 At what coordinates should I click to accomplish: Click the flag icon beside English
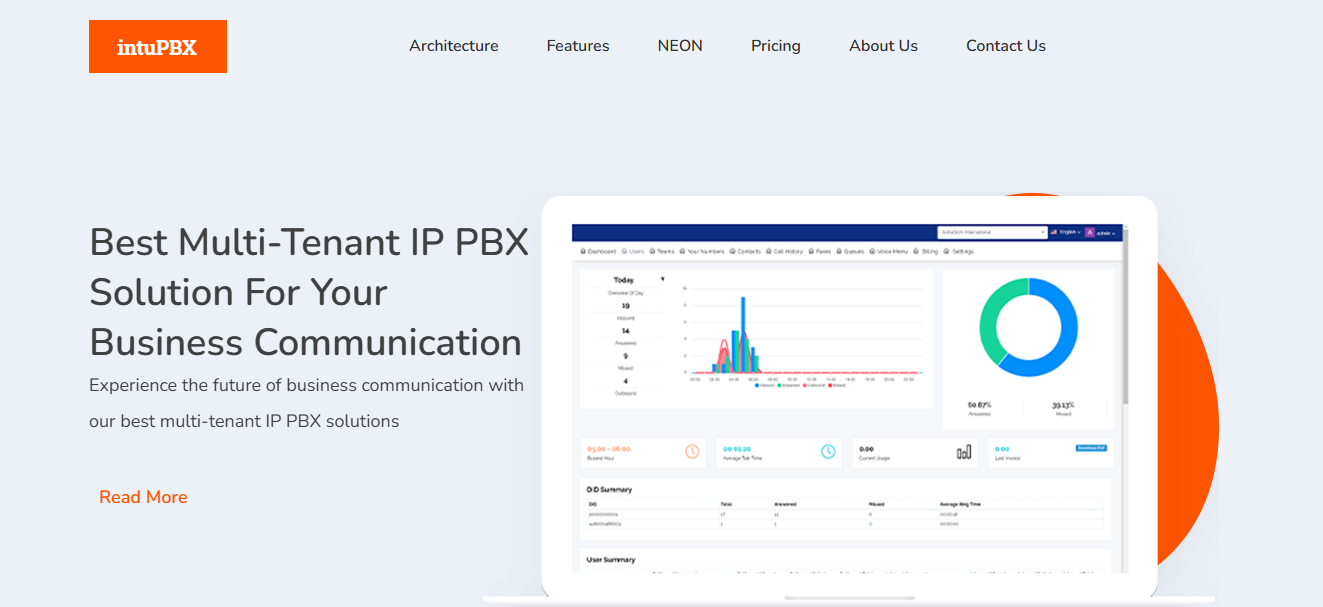click(x=1054, y=232)
